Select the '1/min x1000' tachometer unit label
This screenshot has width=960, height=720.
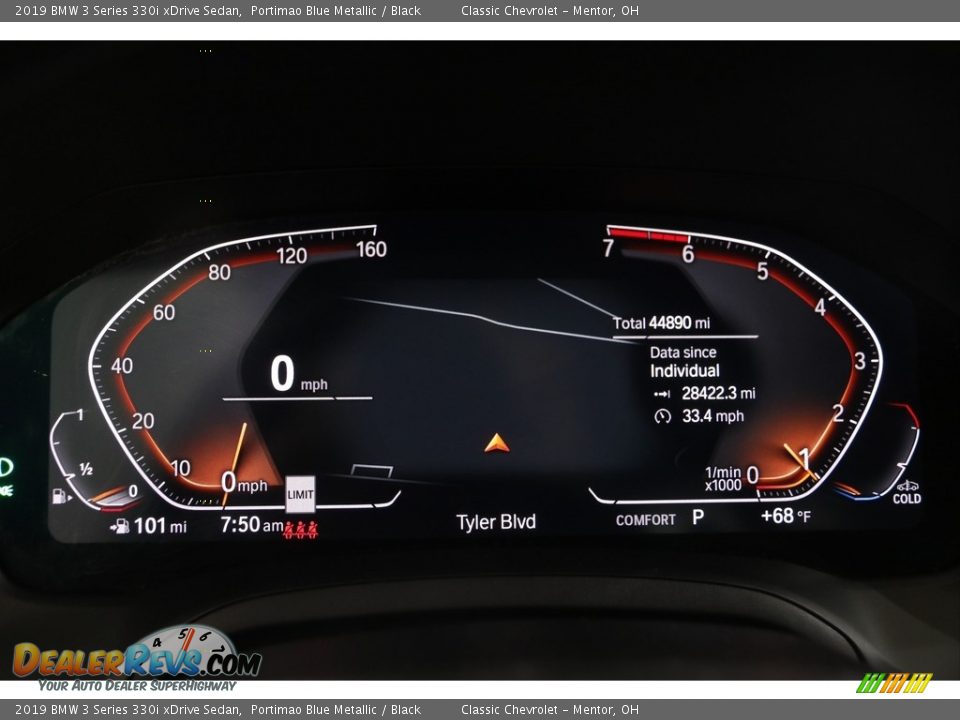[723, 479]
